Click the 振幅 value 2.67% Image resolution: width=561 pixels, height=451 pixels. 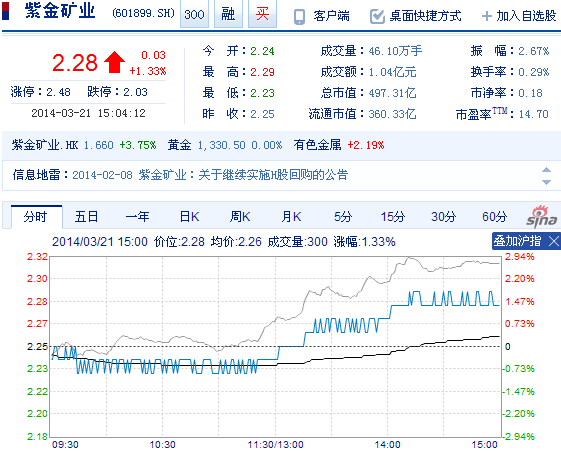pos(533,51)
